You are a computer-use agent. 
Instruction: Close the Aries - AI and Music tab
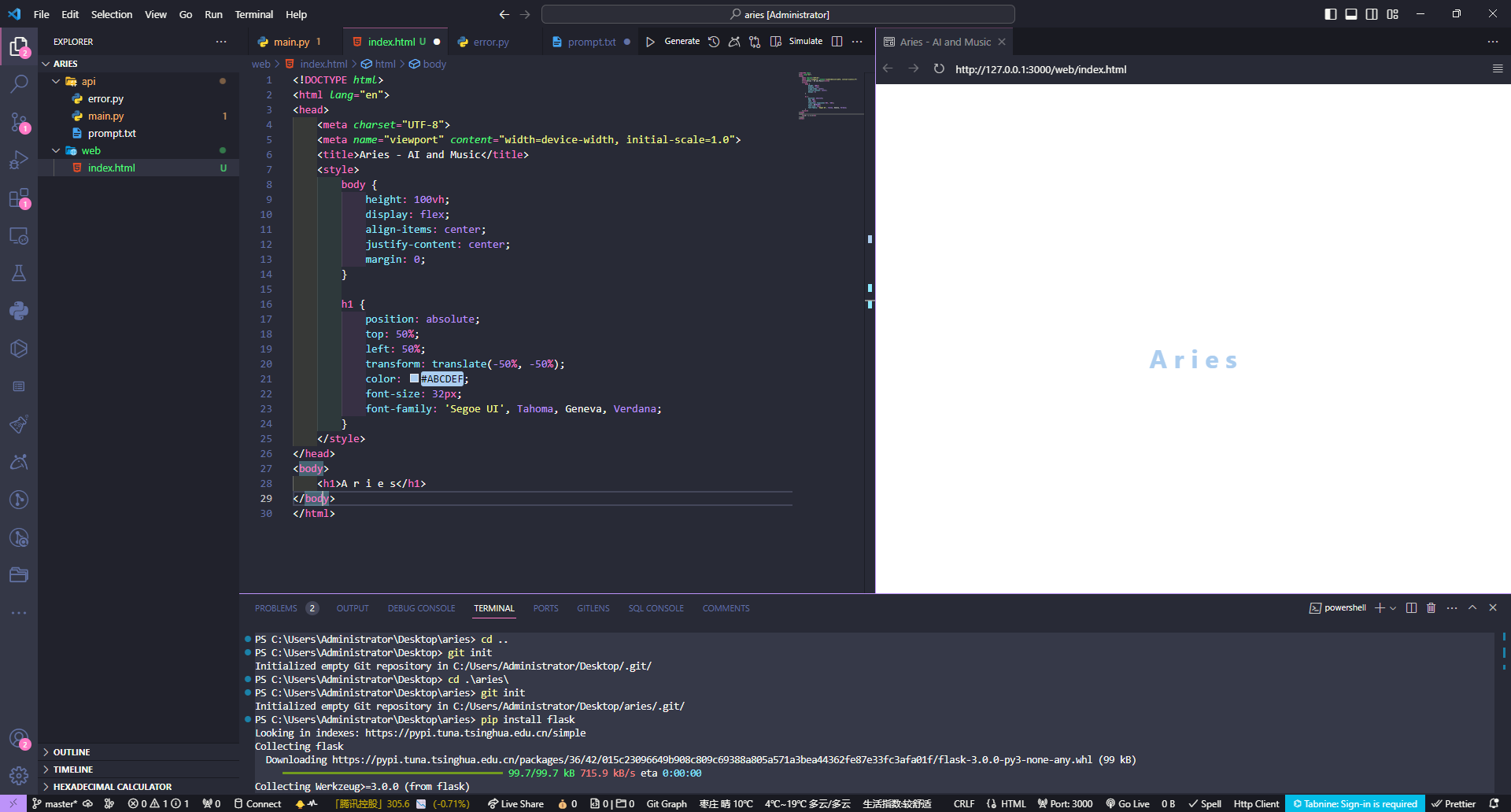[x=1002, y=42]
